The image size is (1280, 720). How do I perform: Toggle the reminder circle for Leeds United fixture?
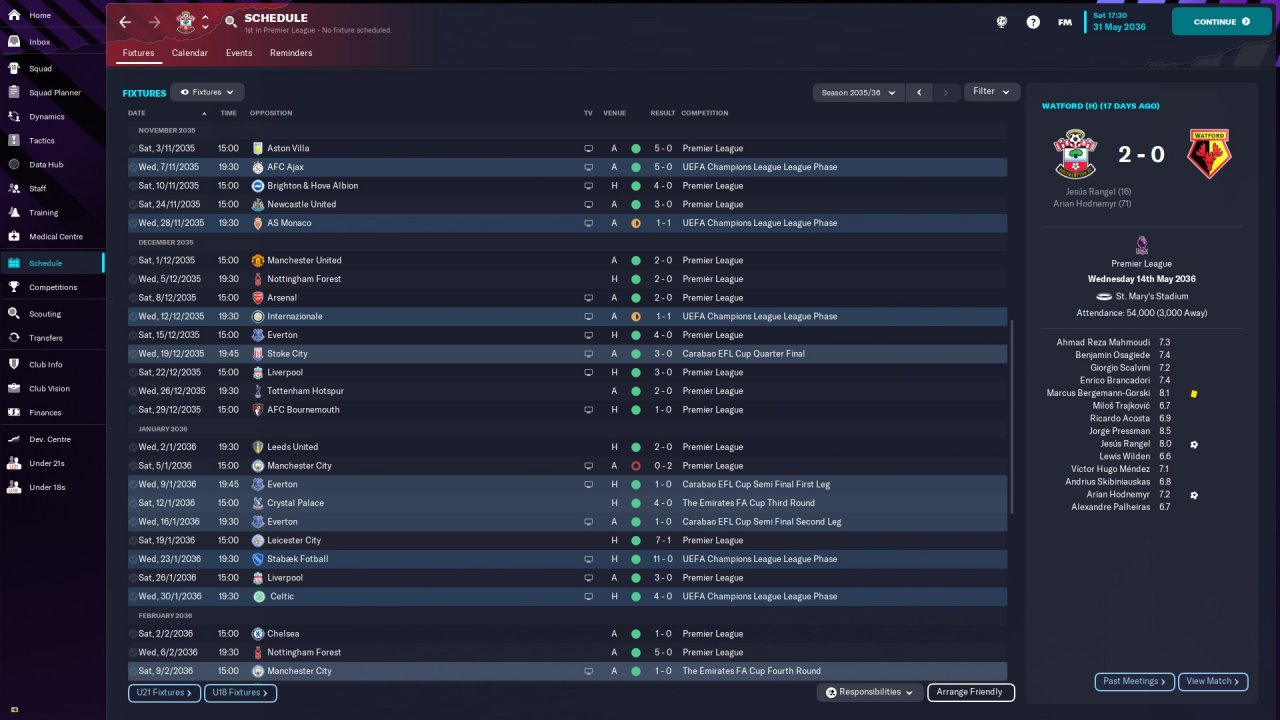tap(133, 448)
